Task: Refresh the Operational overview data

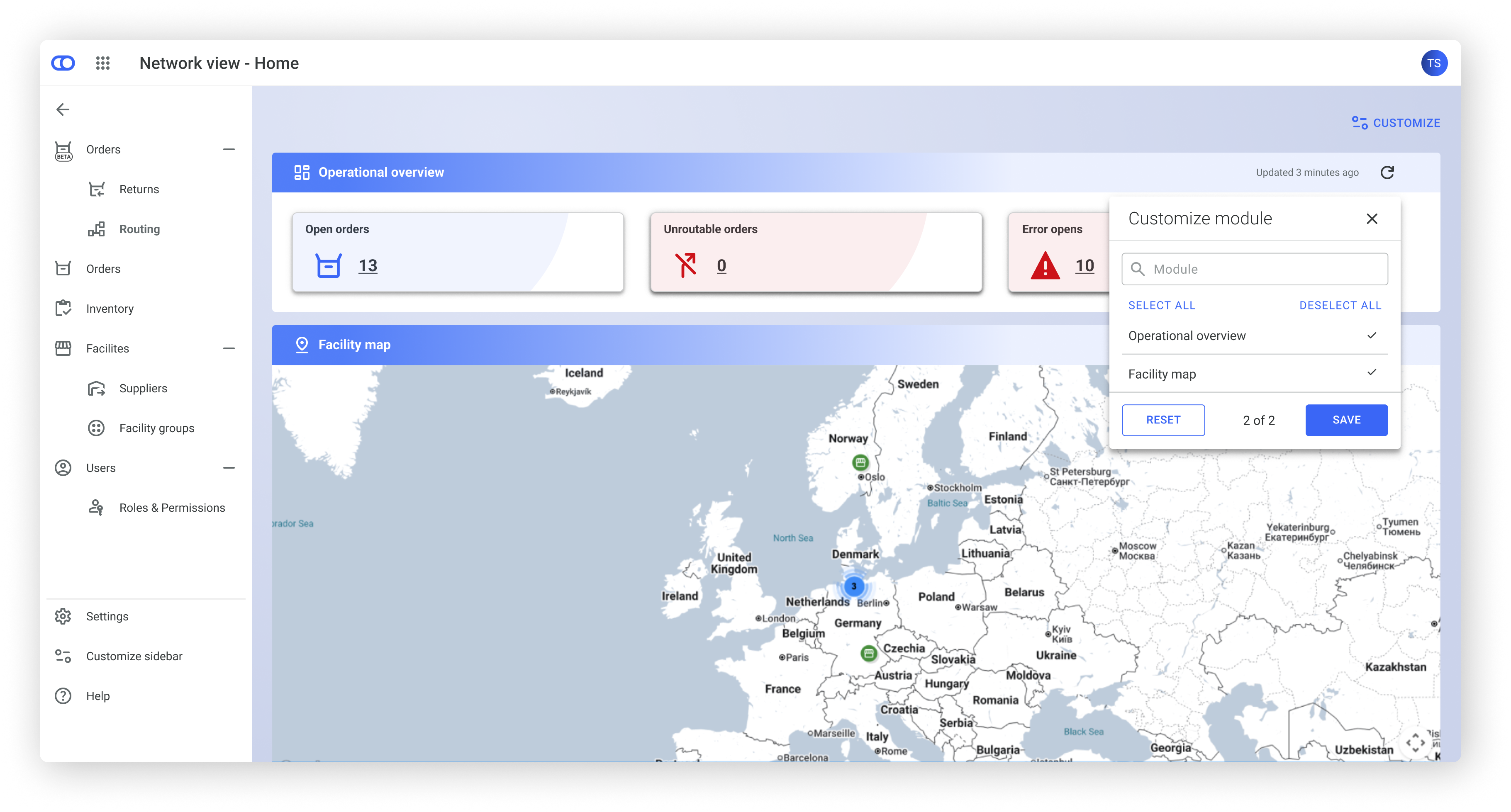Action: pyautogui.click(x=1387, y=173)
